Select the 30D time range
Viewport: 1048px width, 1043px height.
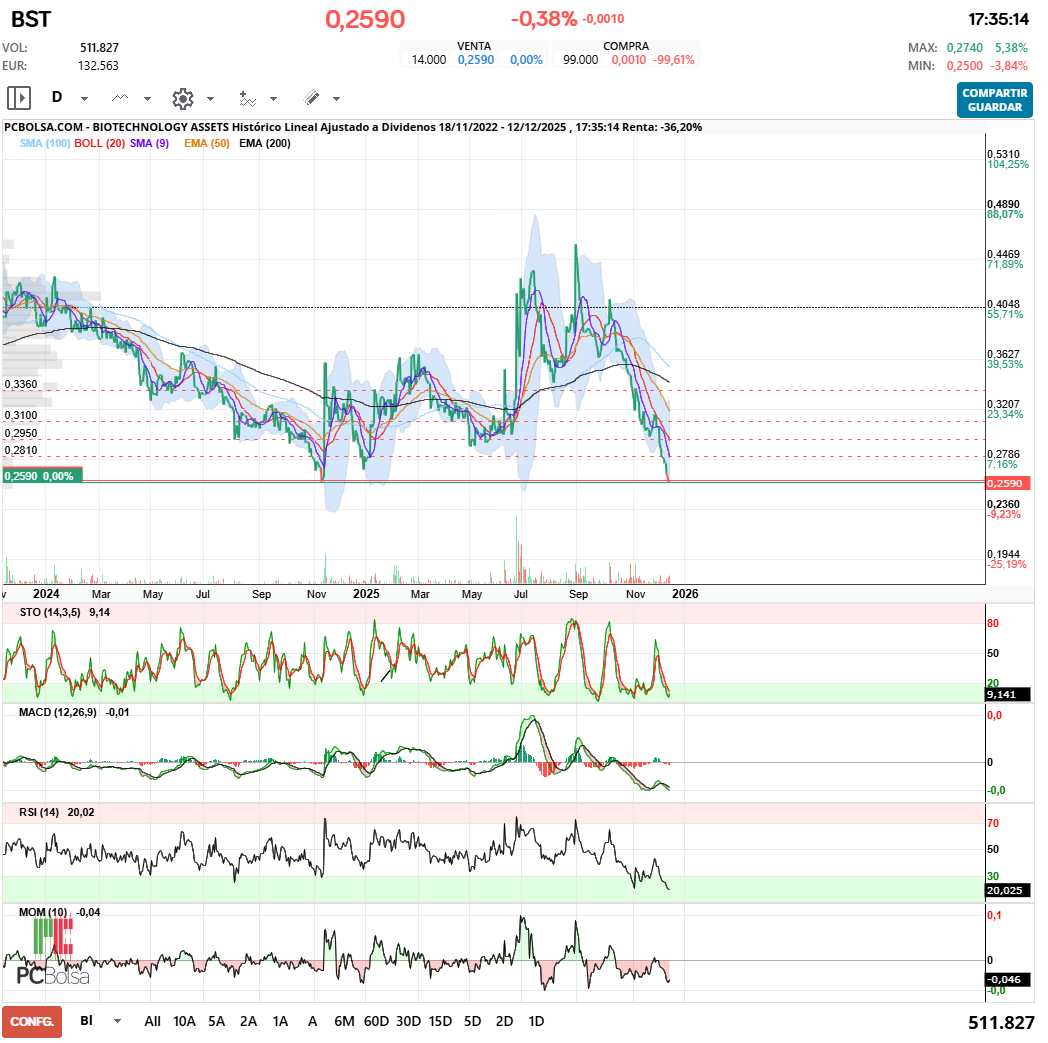point(408,1021)
